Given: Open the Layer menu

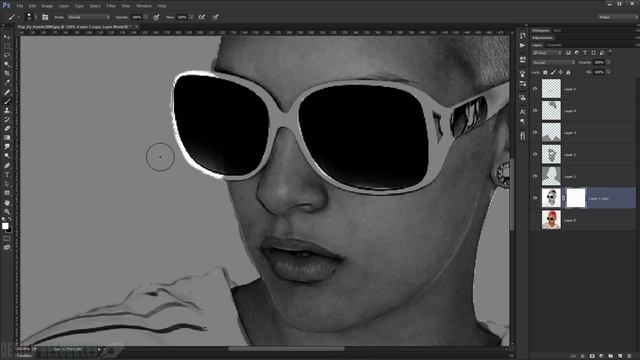Looking at the screenshot, I should [64, 6].
